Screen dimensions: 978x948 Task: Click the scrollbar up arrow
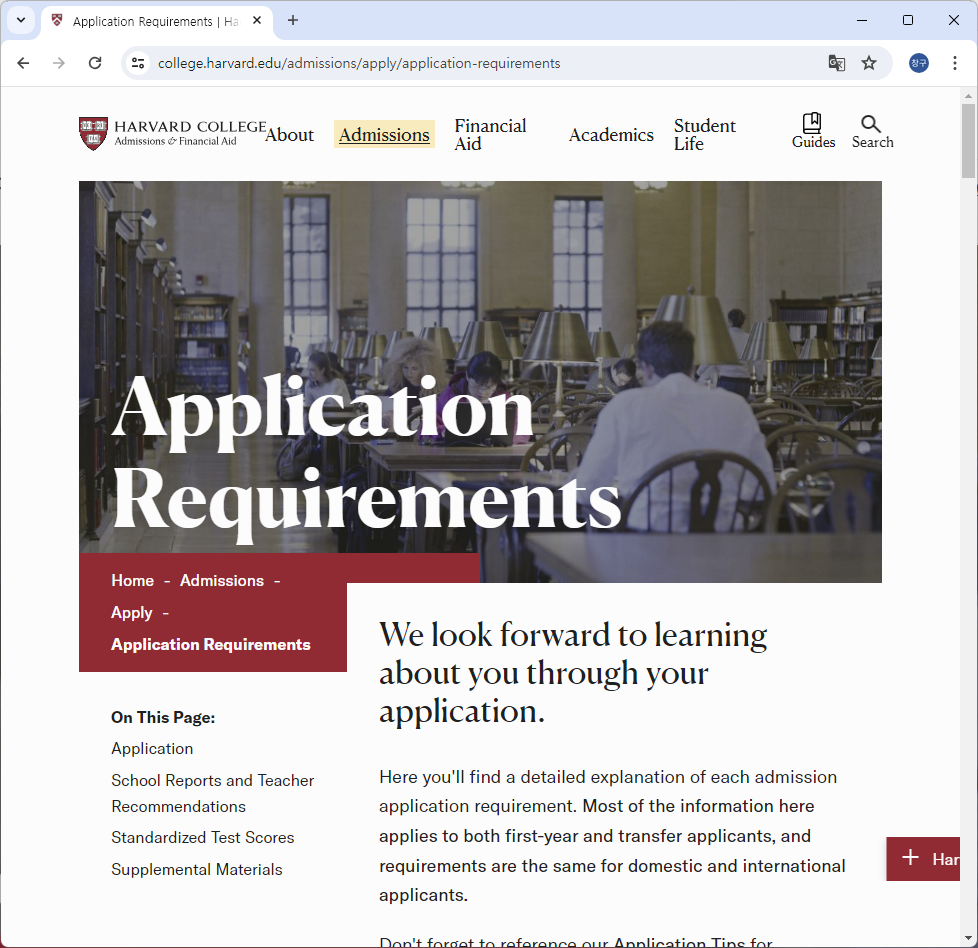[968, 96]
